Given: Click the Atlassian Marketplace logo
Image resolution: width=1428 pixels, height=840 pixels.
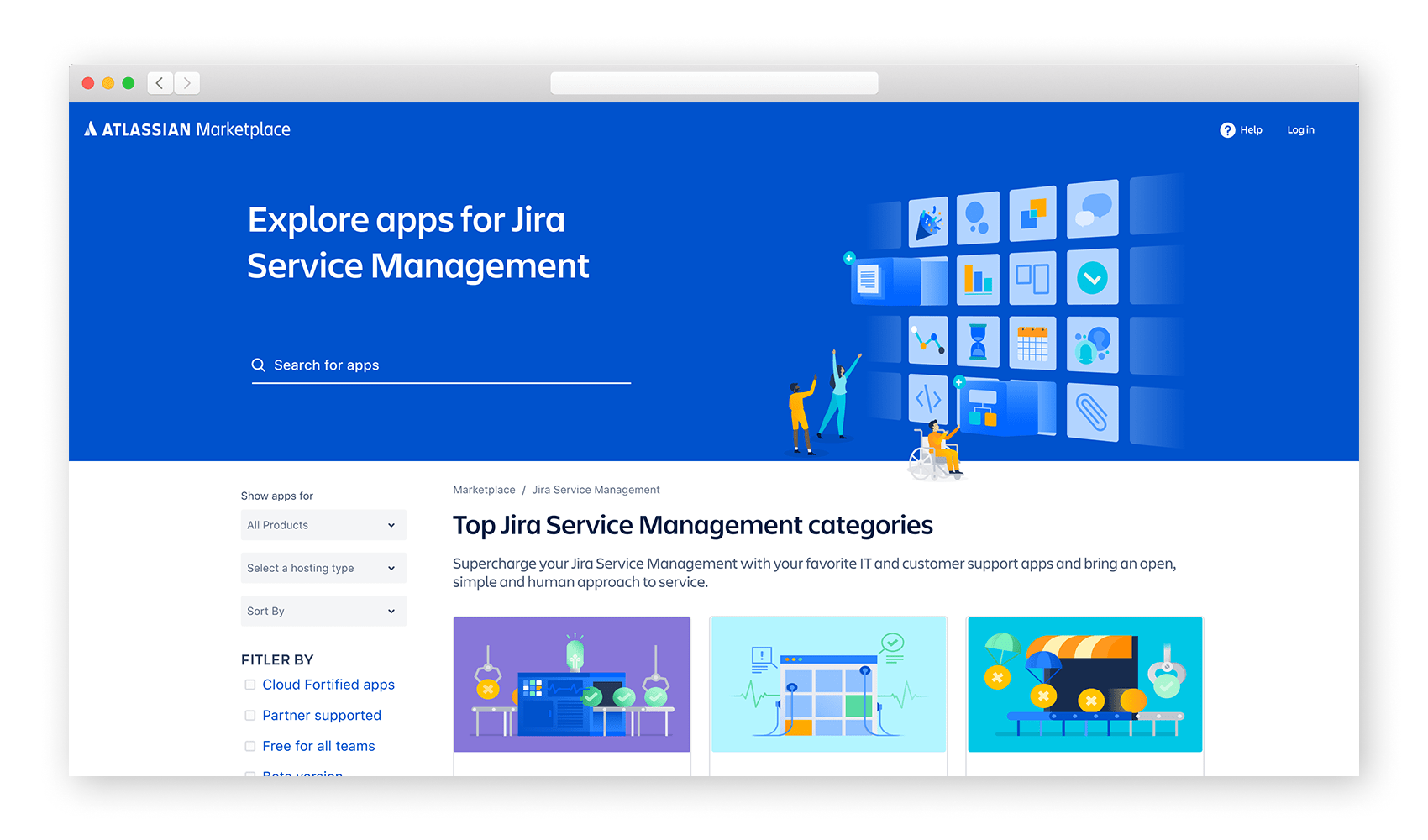Looking at the screenshot, I should [187, 129].
